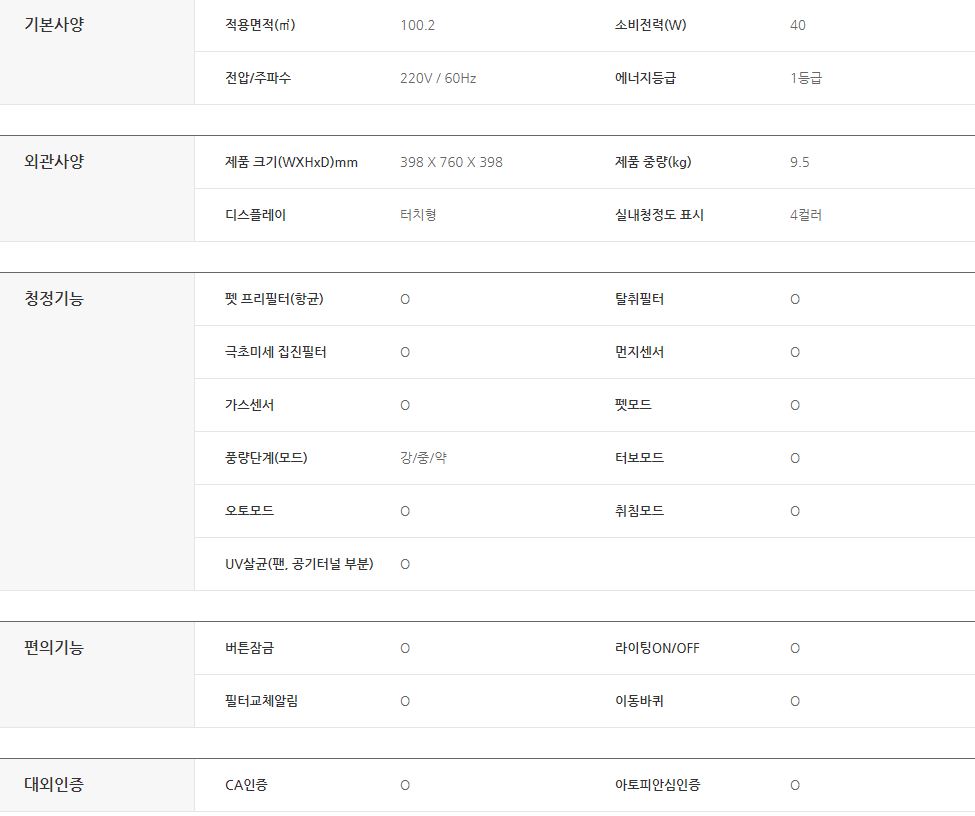The image size is (975, 816).
Task: Click the 100.2 area value
Action: (417, 25)
